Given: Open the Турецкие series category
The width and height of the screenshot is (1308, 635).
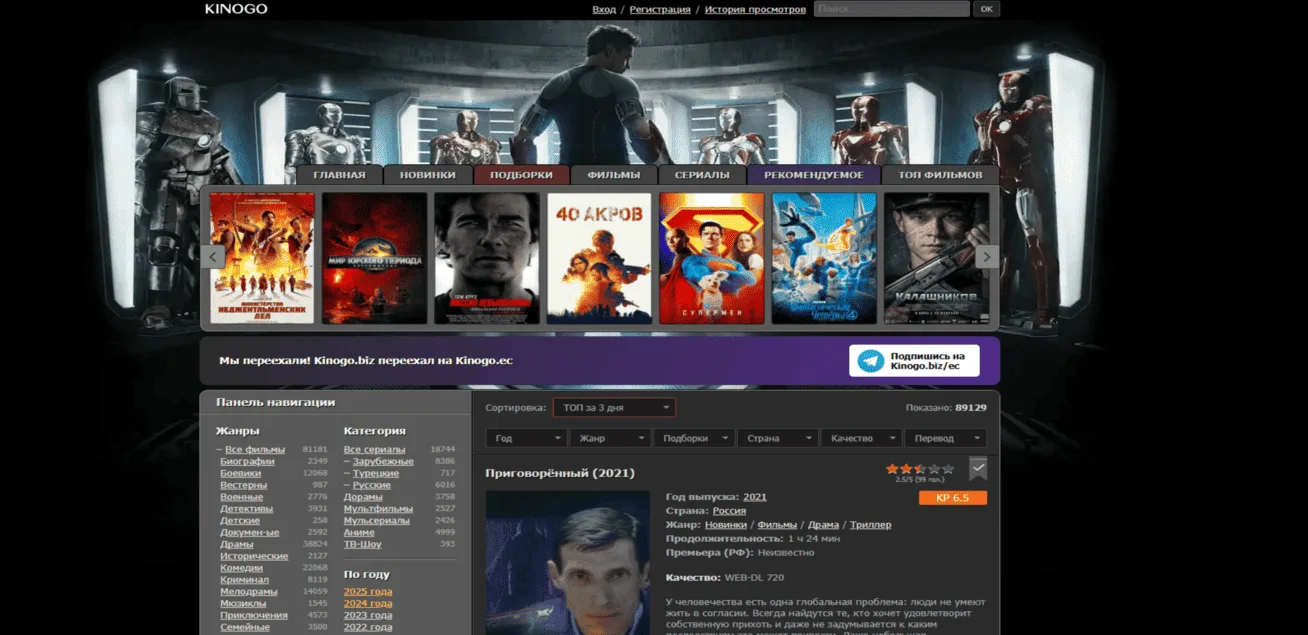Looking at the screenshot, I should pos(376,473).
